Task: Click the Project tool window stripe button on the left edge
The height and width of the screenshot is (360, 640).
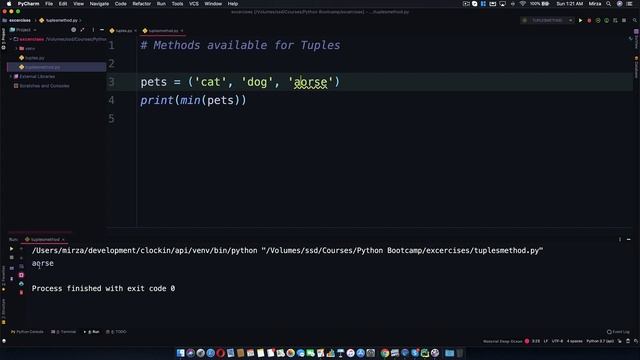Action: pos(3,39)
